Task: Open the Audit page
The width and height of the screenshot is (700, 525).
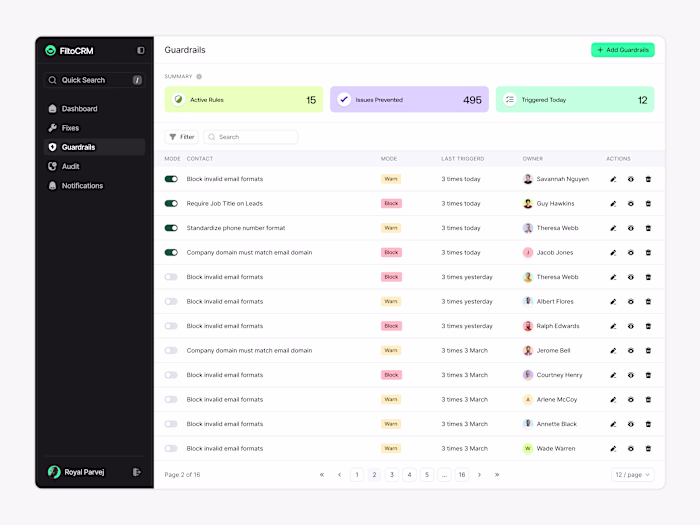Action: (x=94, y=166)
